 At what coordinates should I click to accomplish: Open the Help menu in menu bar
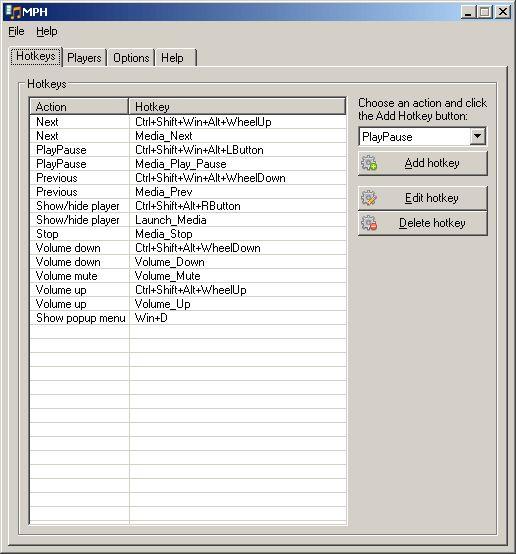47,31
